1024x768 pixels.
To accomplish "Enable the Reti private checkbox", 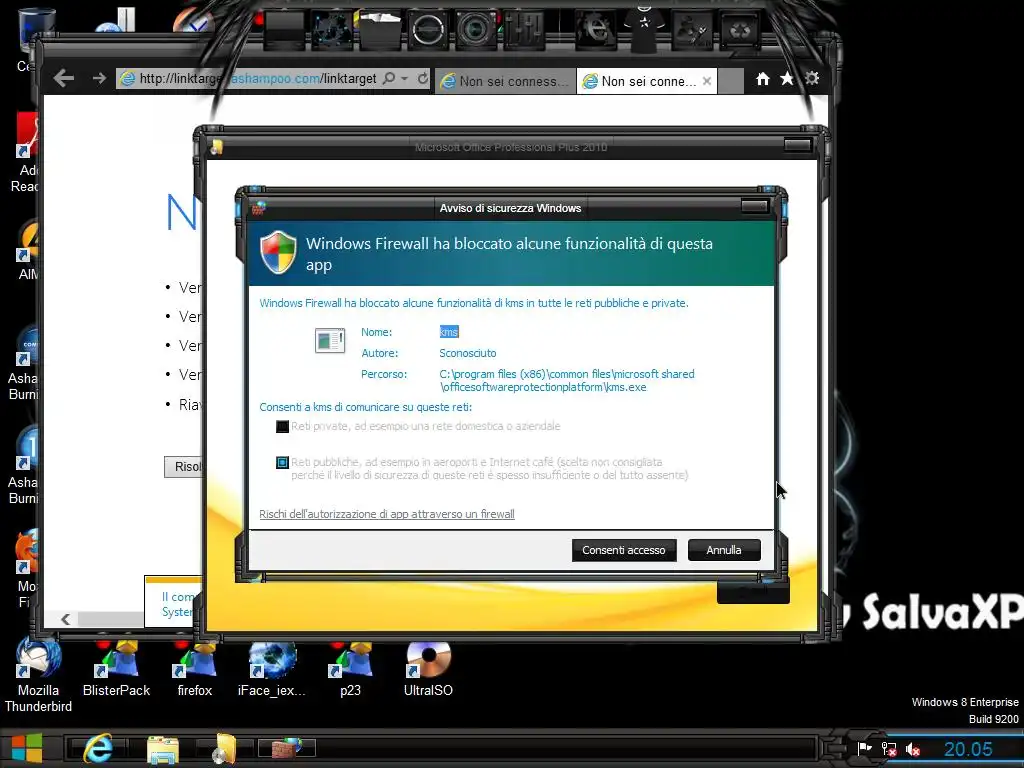I will point(282,426).
